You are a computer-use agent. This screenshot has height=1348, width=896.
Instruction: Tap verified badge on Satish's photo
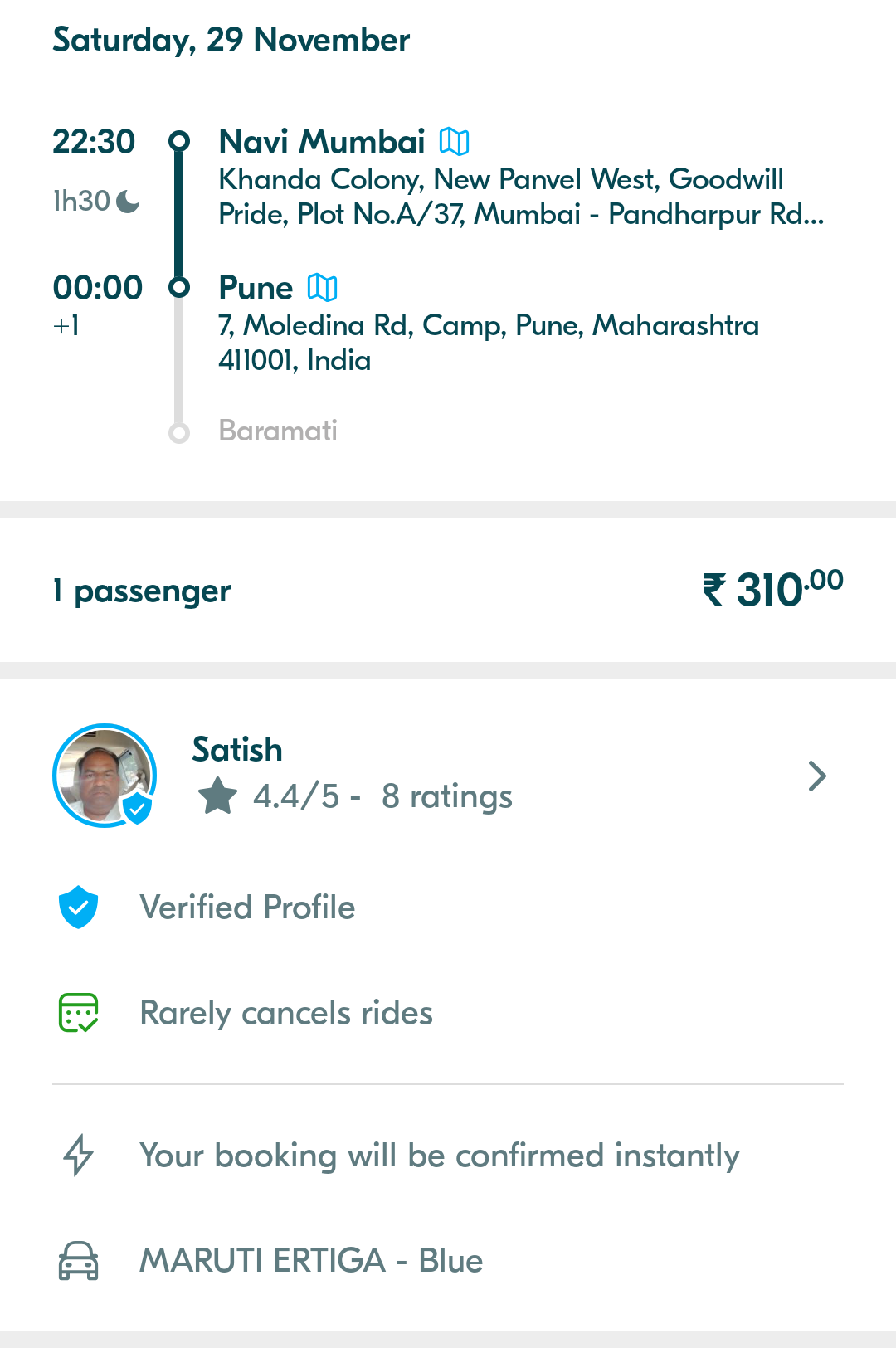tap(138, 808)
